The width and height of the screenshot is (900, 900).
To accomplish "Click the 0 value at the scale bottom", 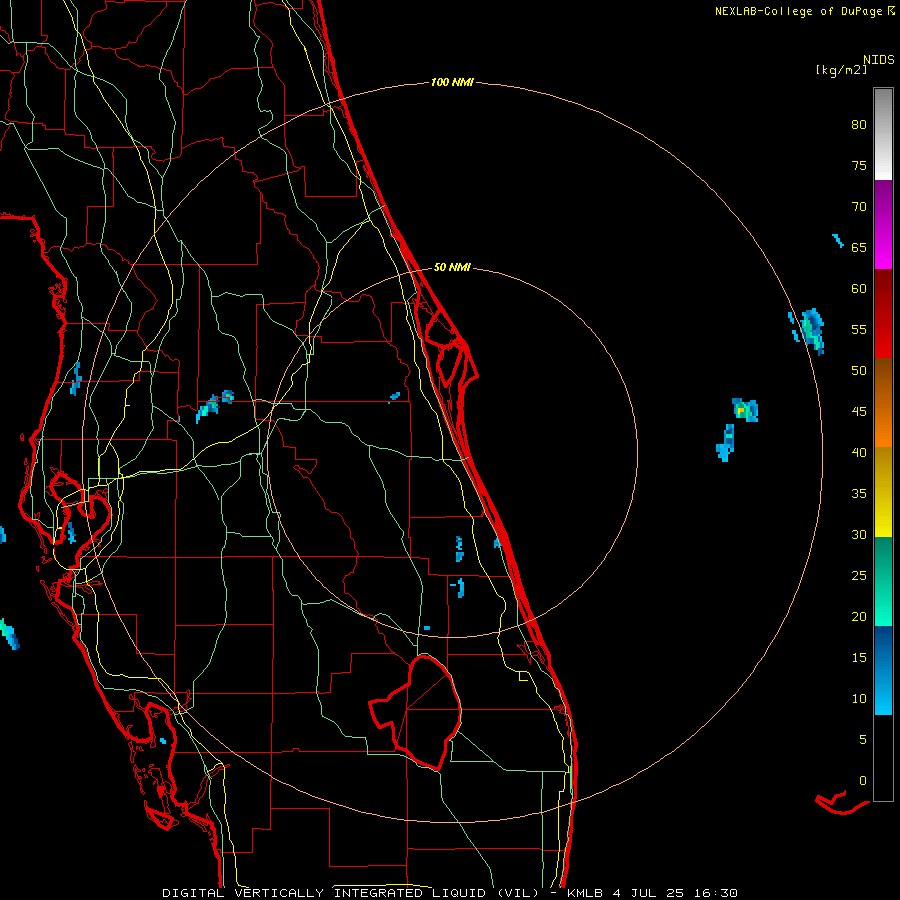I will (863, 781).
